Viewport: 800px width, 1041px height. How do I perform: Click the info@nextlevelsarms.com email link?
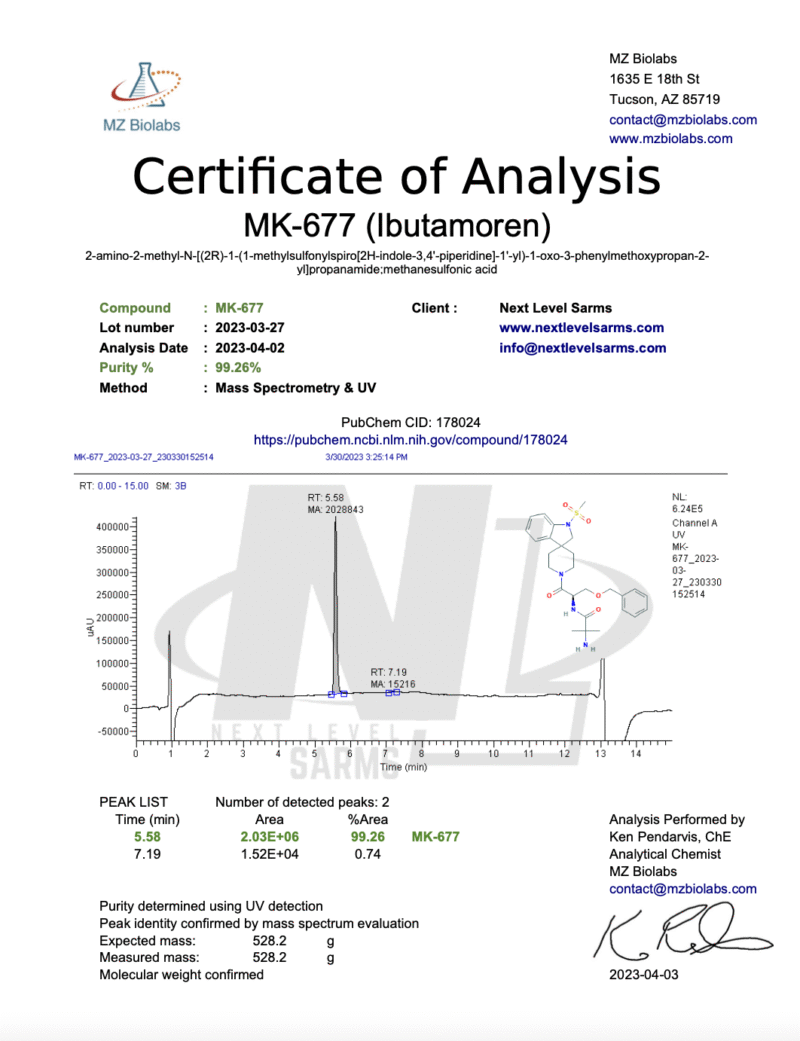(x=582, y=348)
